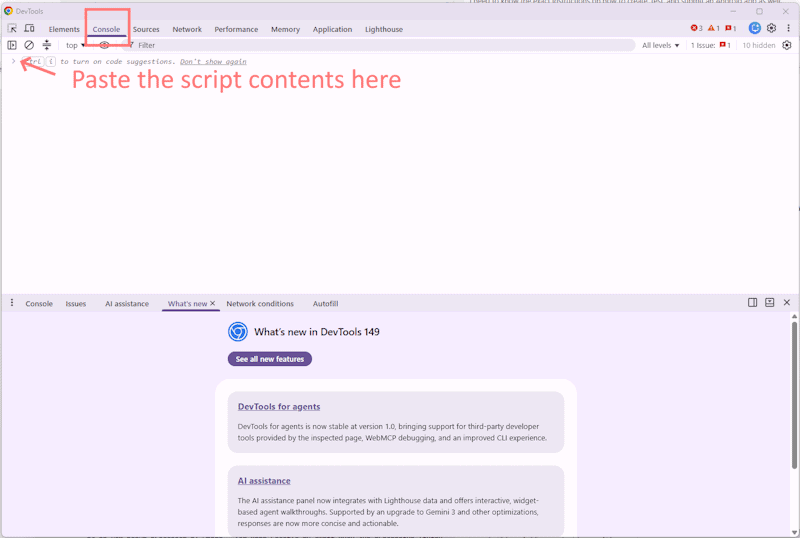Toggle the device toolbar icon

pos(30,29)
